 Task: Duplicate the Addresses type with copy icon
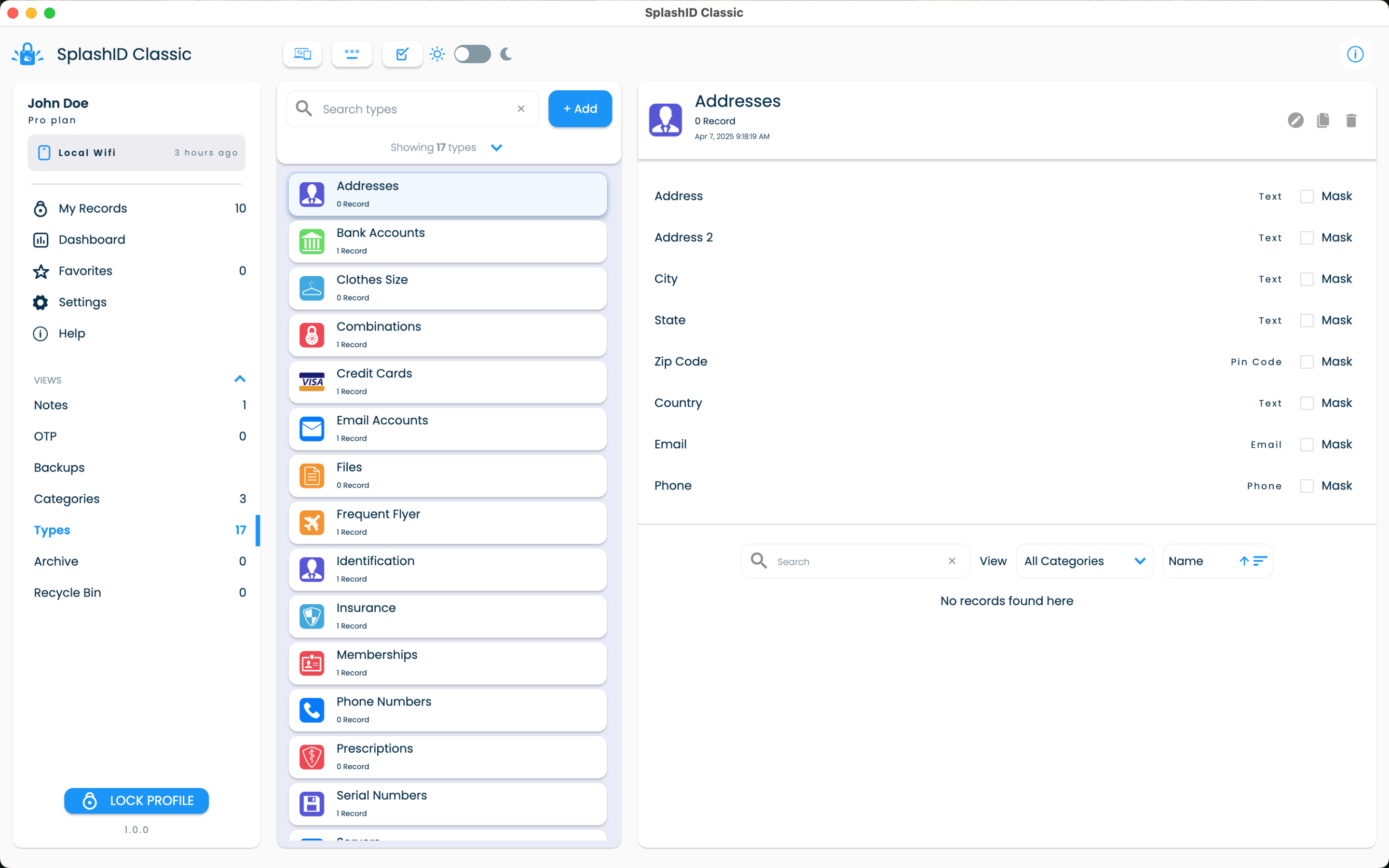coord(1323,120)
